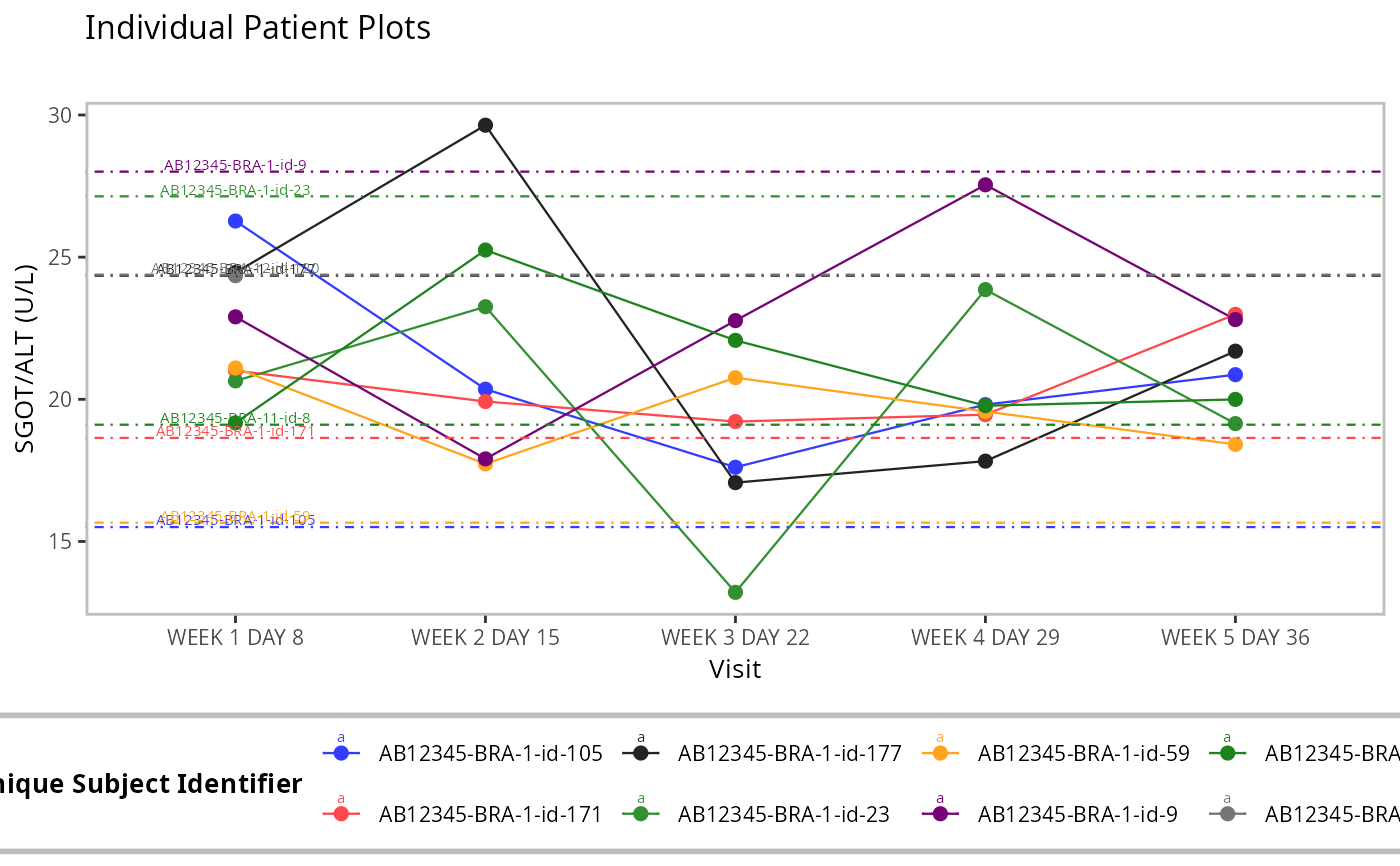Click the black legend marker for id-177

(x=640, y=753)
